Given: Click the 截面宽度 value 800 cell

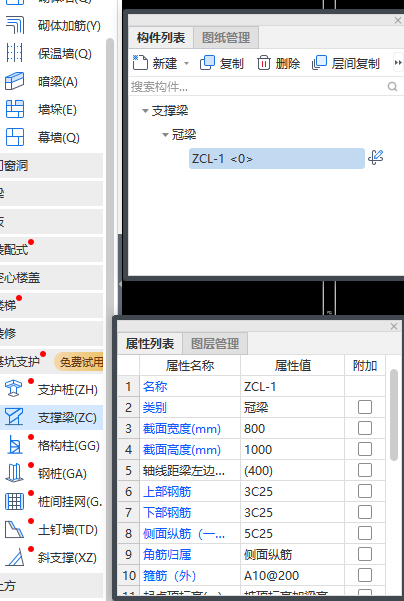Looking at the screenshot, I should click(x=292, y=428).
